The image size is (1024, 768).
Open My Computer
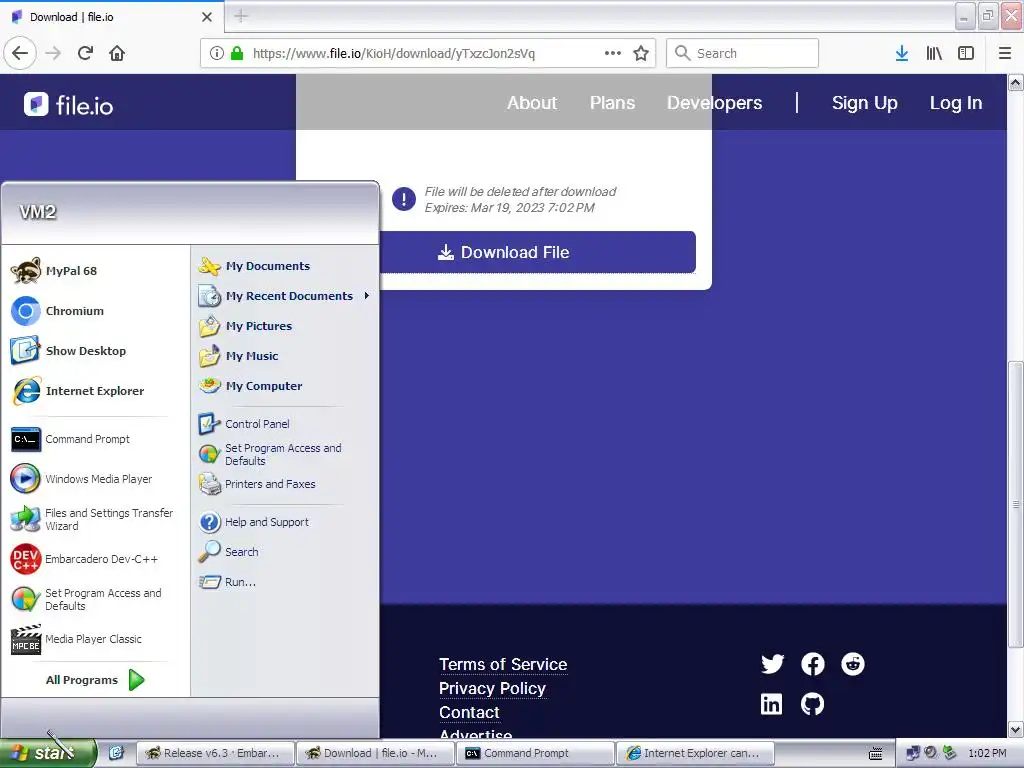point(250,386)
